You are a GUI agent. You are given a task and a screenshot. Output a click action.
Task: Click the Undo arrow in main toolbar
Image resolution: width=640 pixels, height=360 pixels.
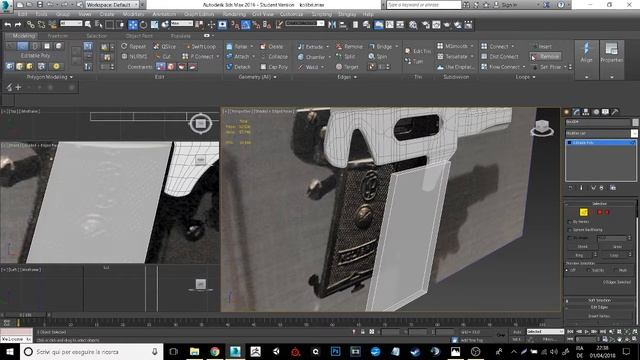pos(7,25)
